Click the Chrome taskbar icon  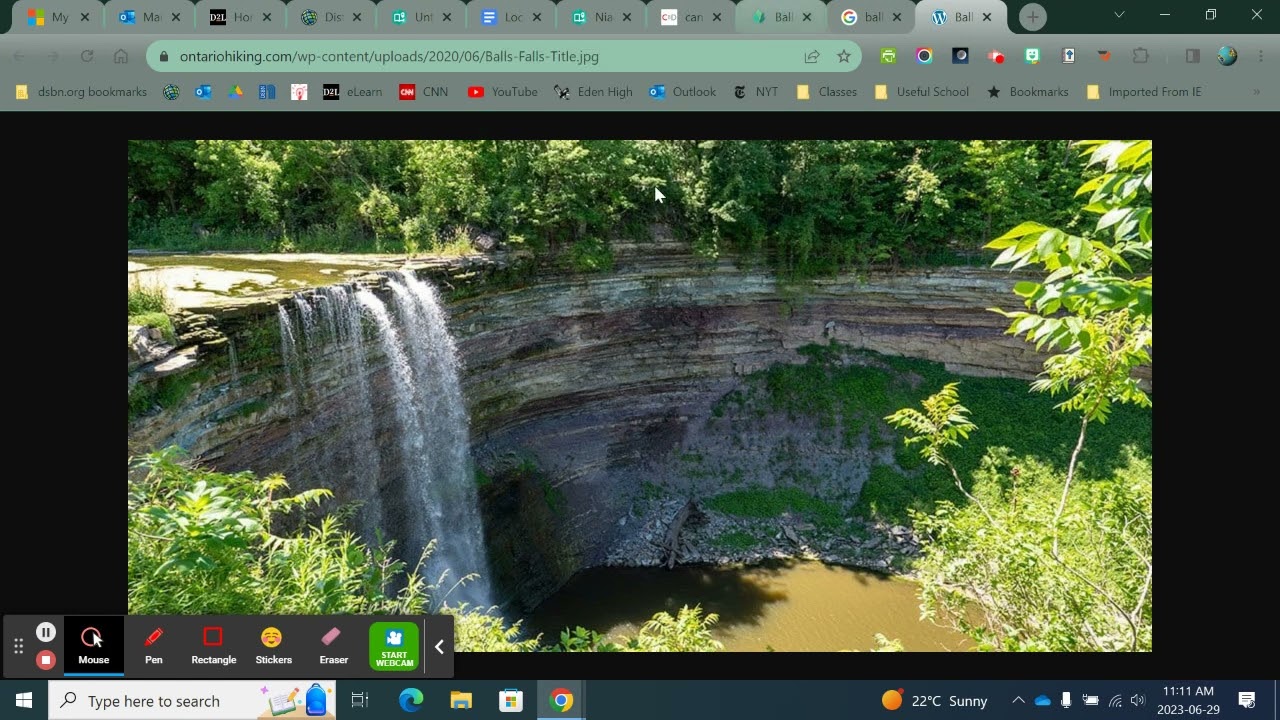pyautogui.click(x=561, y=700)
